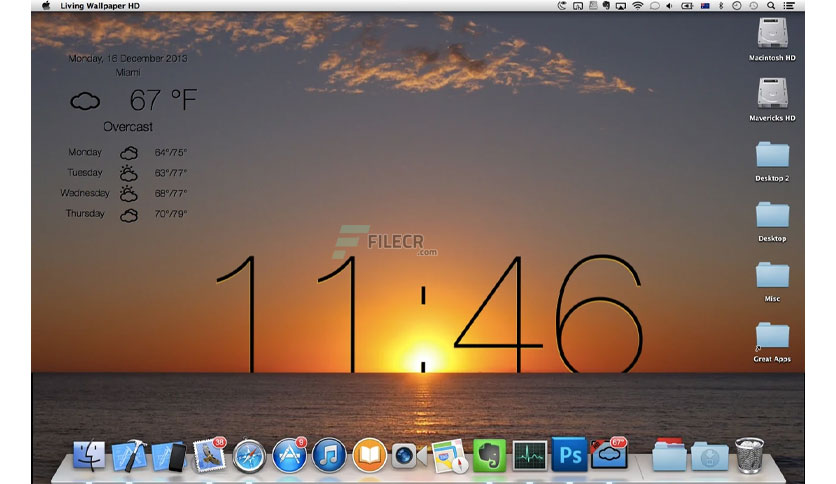Viewport: 836px width, 484px height.
Task: Open Mavericks HD drive on desktop
Action: pos(772,100)
